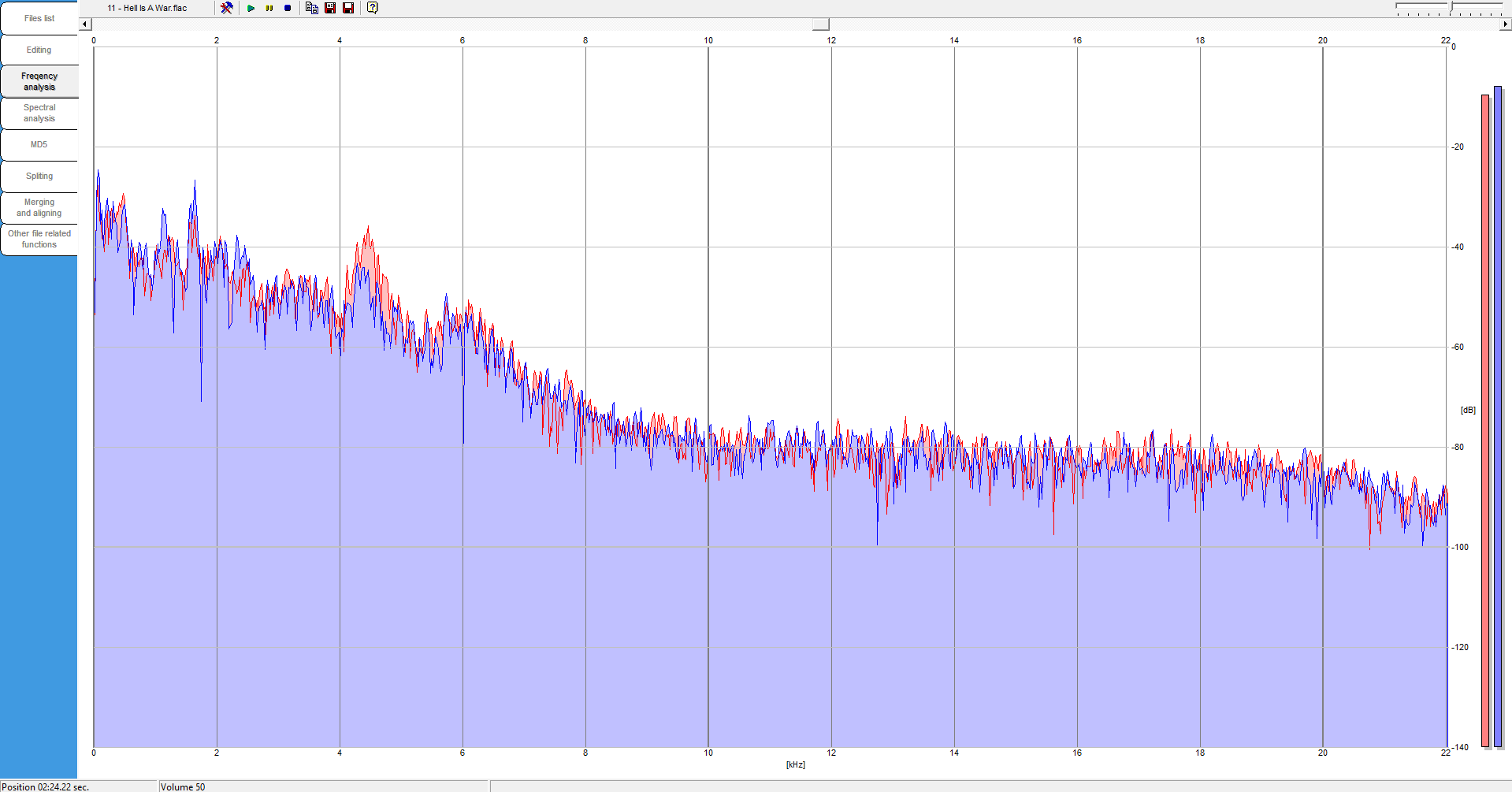Image resolution: width=1512 pixels, height=792 pixels.
Task: Click the 'Position 02:24.22 sec.' status text
Action: coord(46,786)
